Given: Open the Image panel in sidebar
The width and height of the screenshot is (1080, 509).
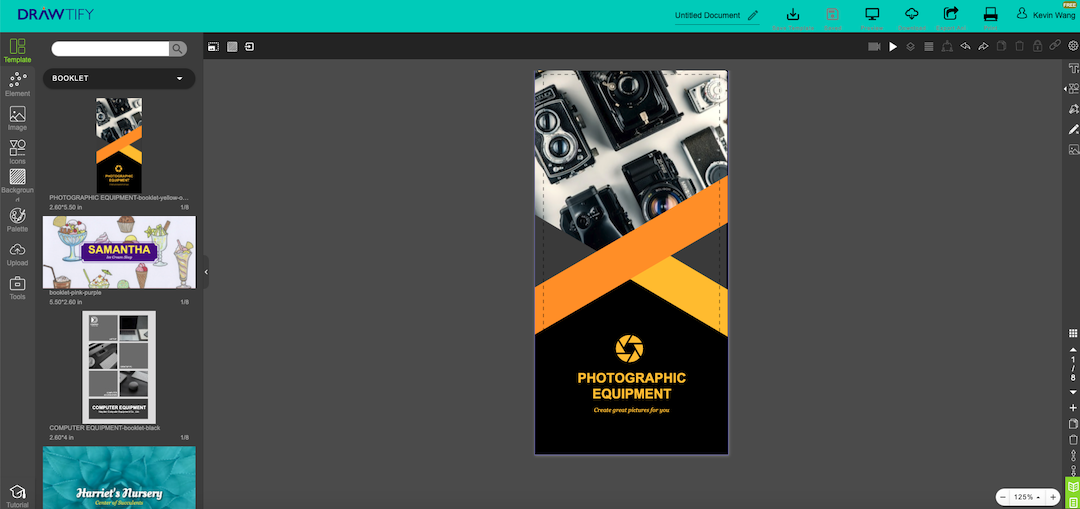Looking at the screenshot, I should [17, 118].
